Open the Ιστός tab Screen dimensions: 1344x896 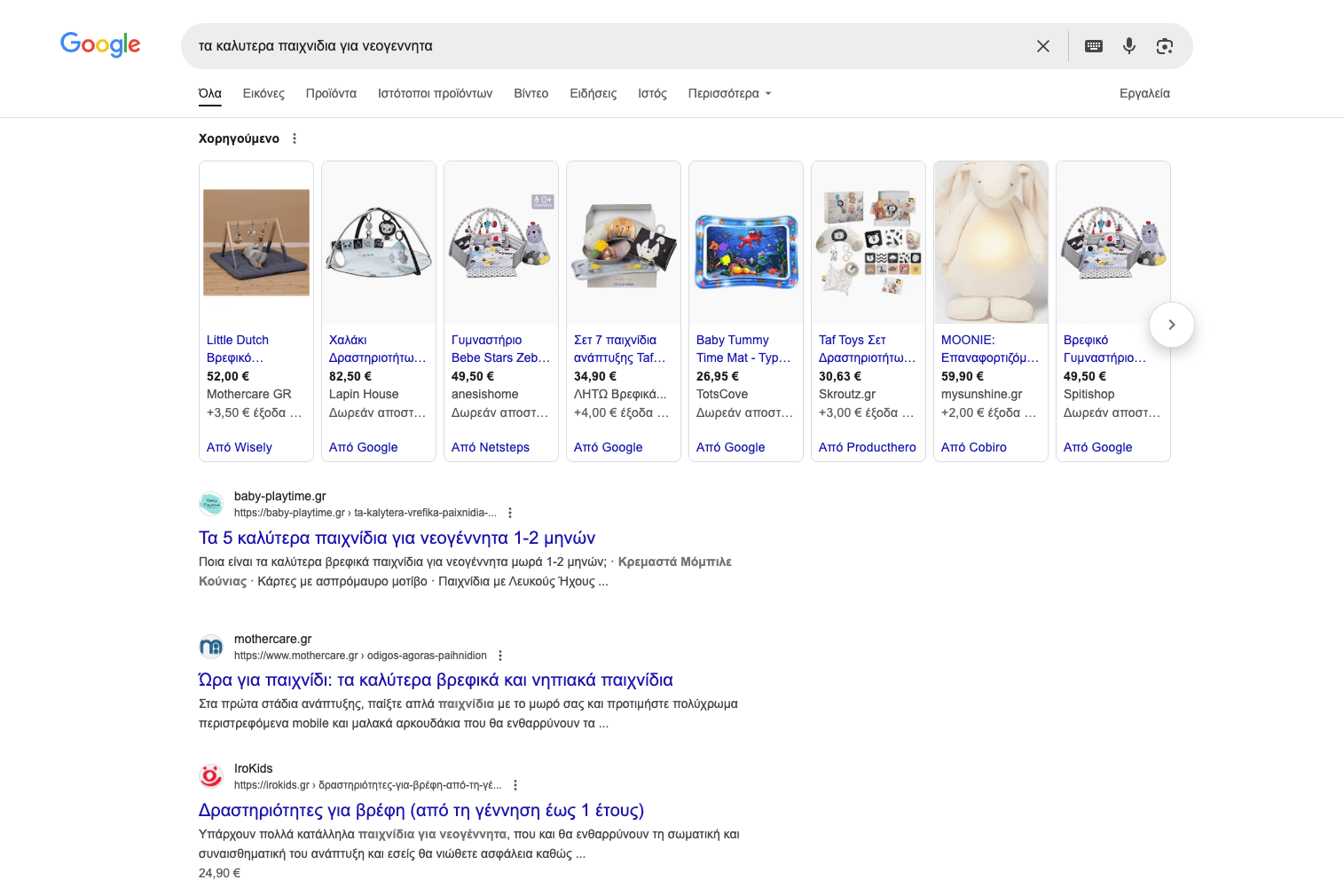pos(652,93)
